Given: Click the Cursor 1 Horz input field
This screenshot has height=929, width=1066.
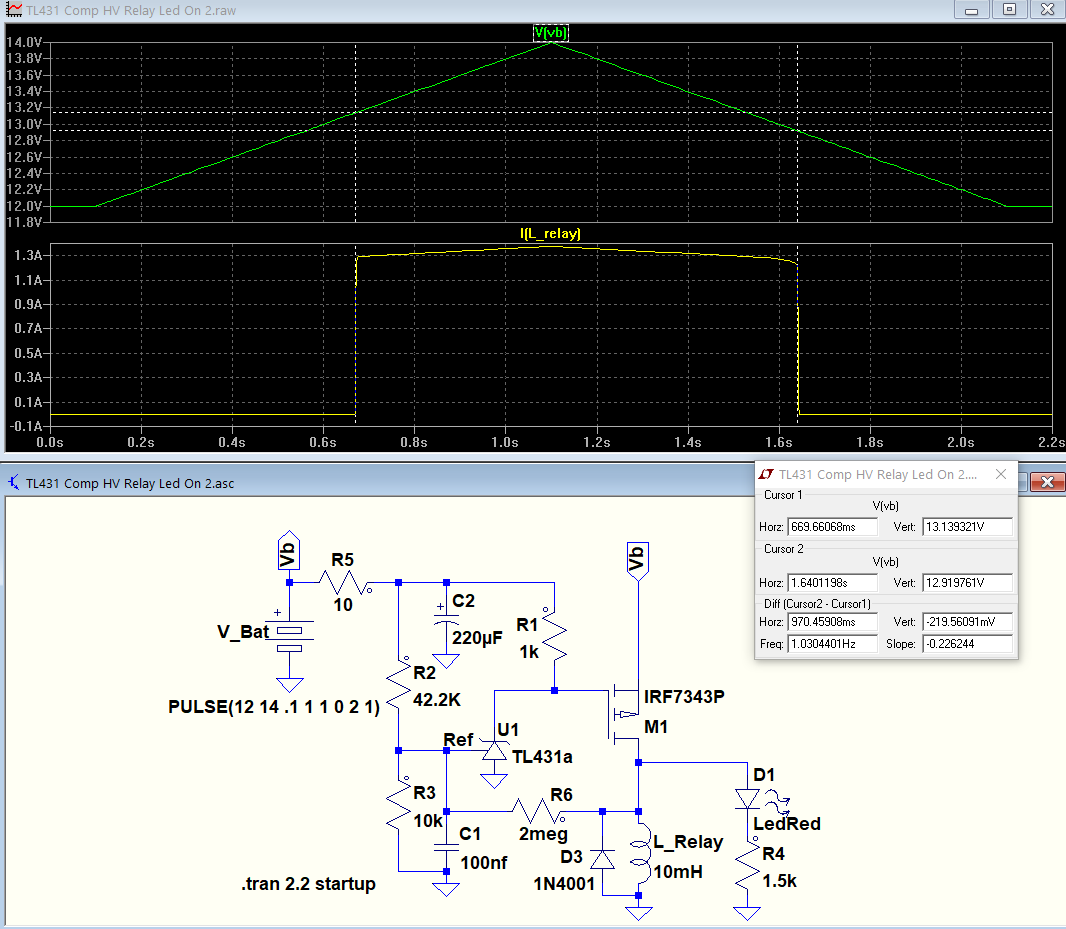Looking at the screenshot, I should (x=832, y=526).
